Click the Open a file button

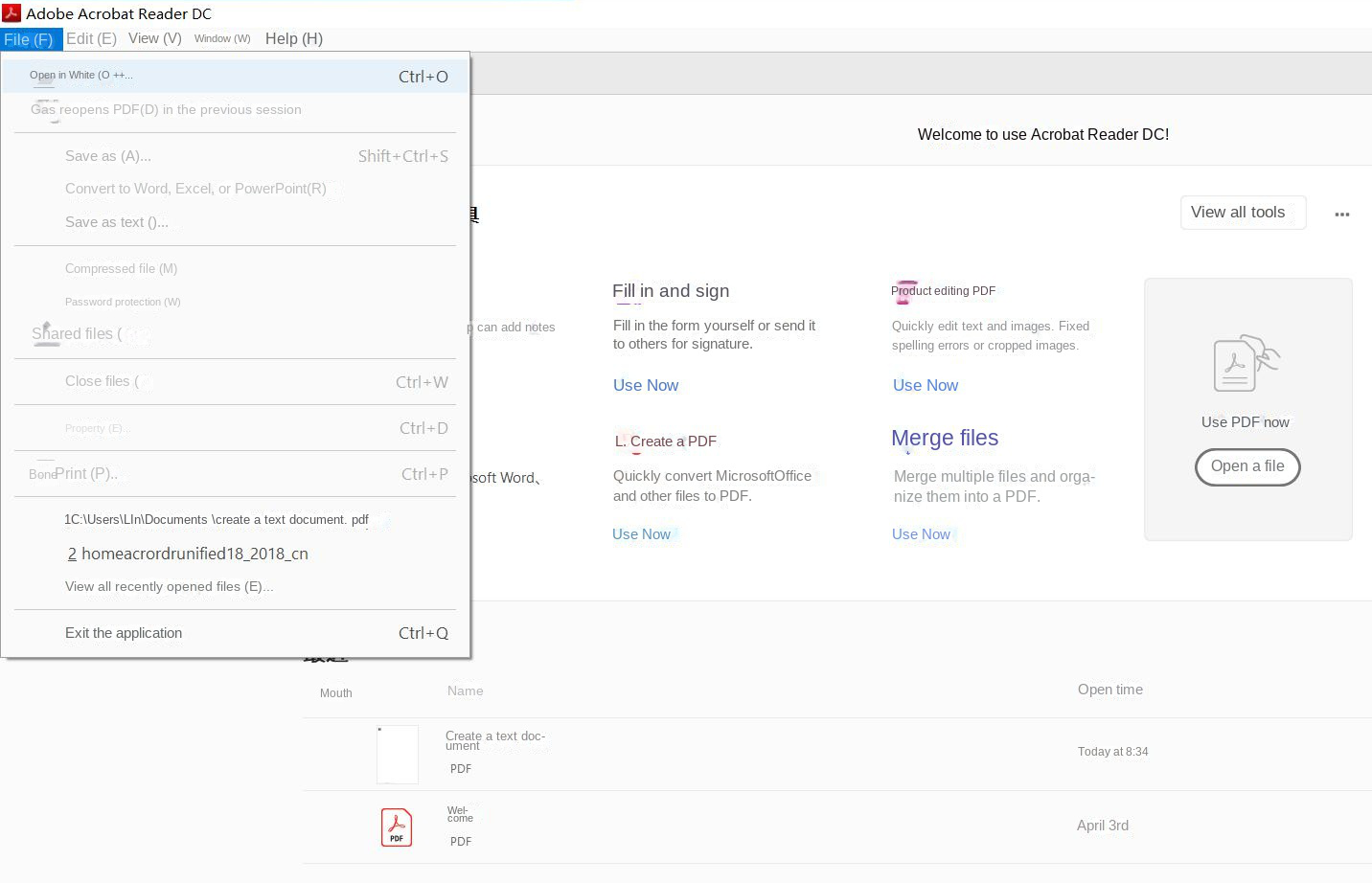[x=1247, y=466]
